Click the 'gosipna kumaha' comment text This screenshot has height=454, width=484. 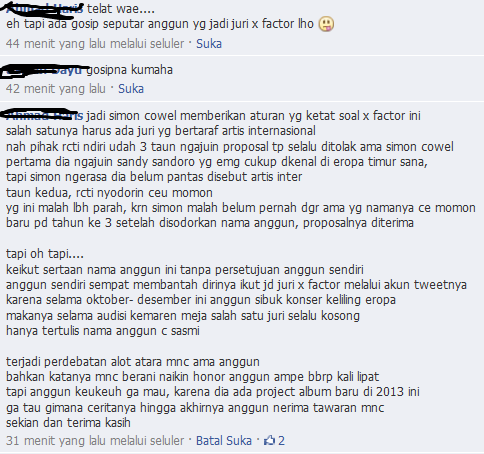coord(129,70)
